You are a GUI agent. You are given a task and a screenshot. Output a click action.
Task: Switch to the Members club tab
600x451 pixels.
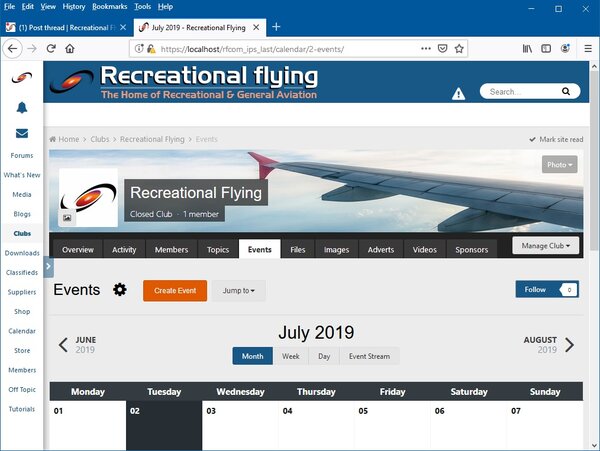tap(171, 250)
